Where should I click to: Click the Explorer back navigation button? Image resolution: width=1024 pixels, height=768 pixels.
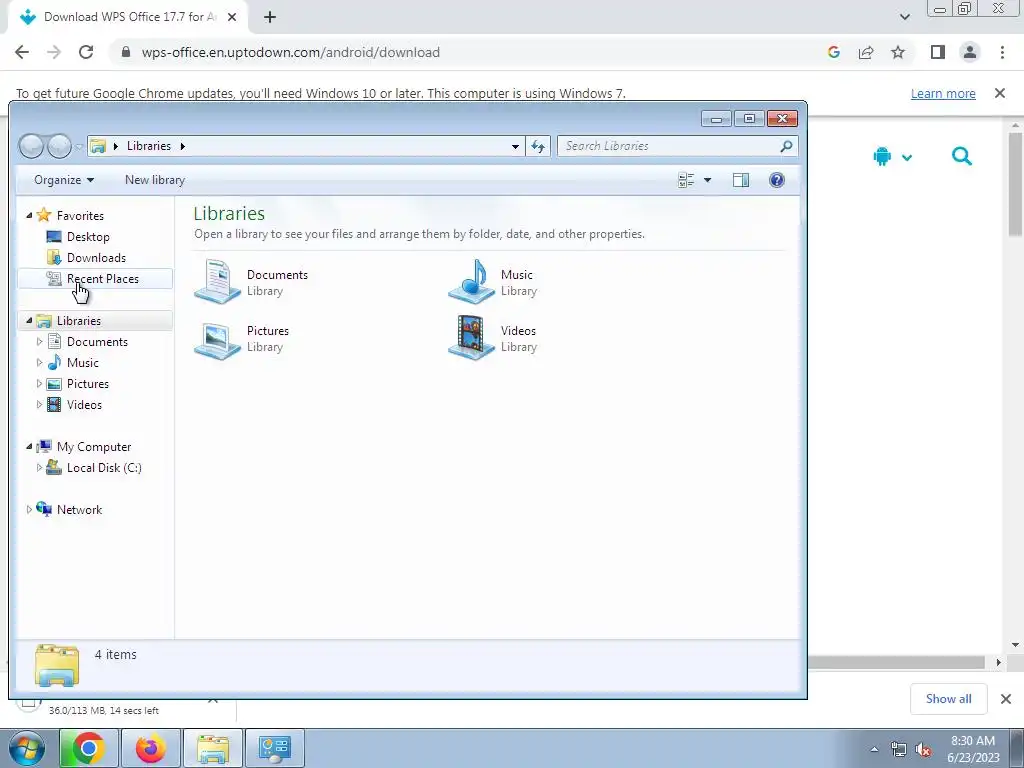click(32, 146)
